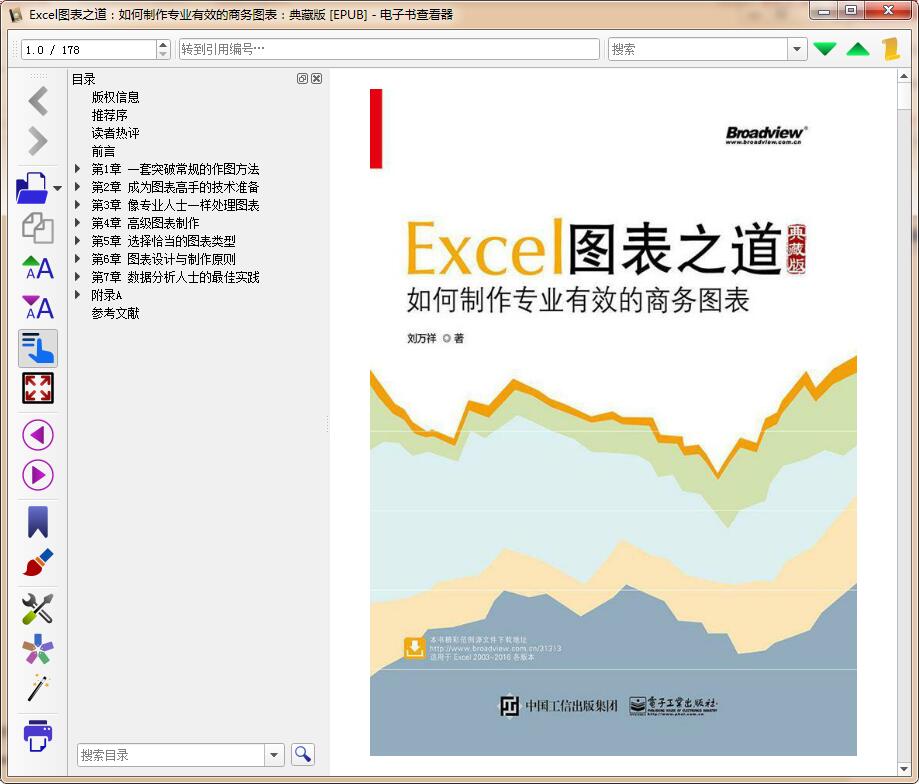The image size is (919, 784).
Task: Go to the next page with the purple circle arrow
Action: pos(38,475)
